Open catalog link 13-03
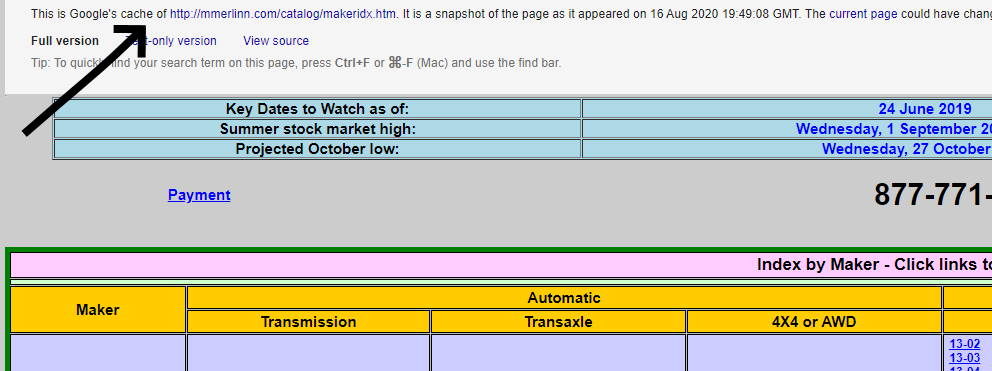Image resolution: width=992 pixels, height=371 pixels. point(965,358)
